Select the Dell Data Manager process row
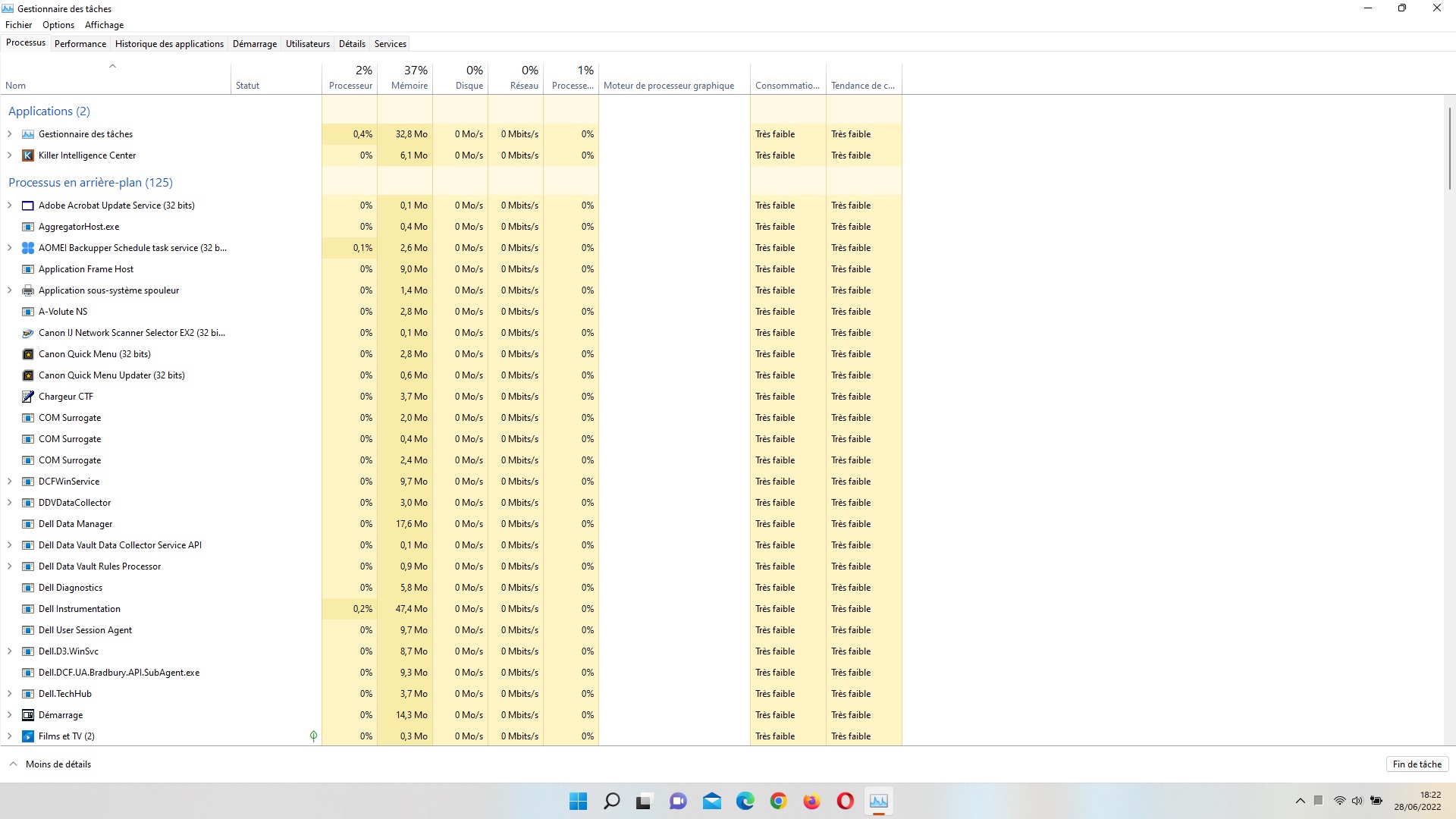This screenshot has height=819, width=1456. 451,524
